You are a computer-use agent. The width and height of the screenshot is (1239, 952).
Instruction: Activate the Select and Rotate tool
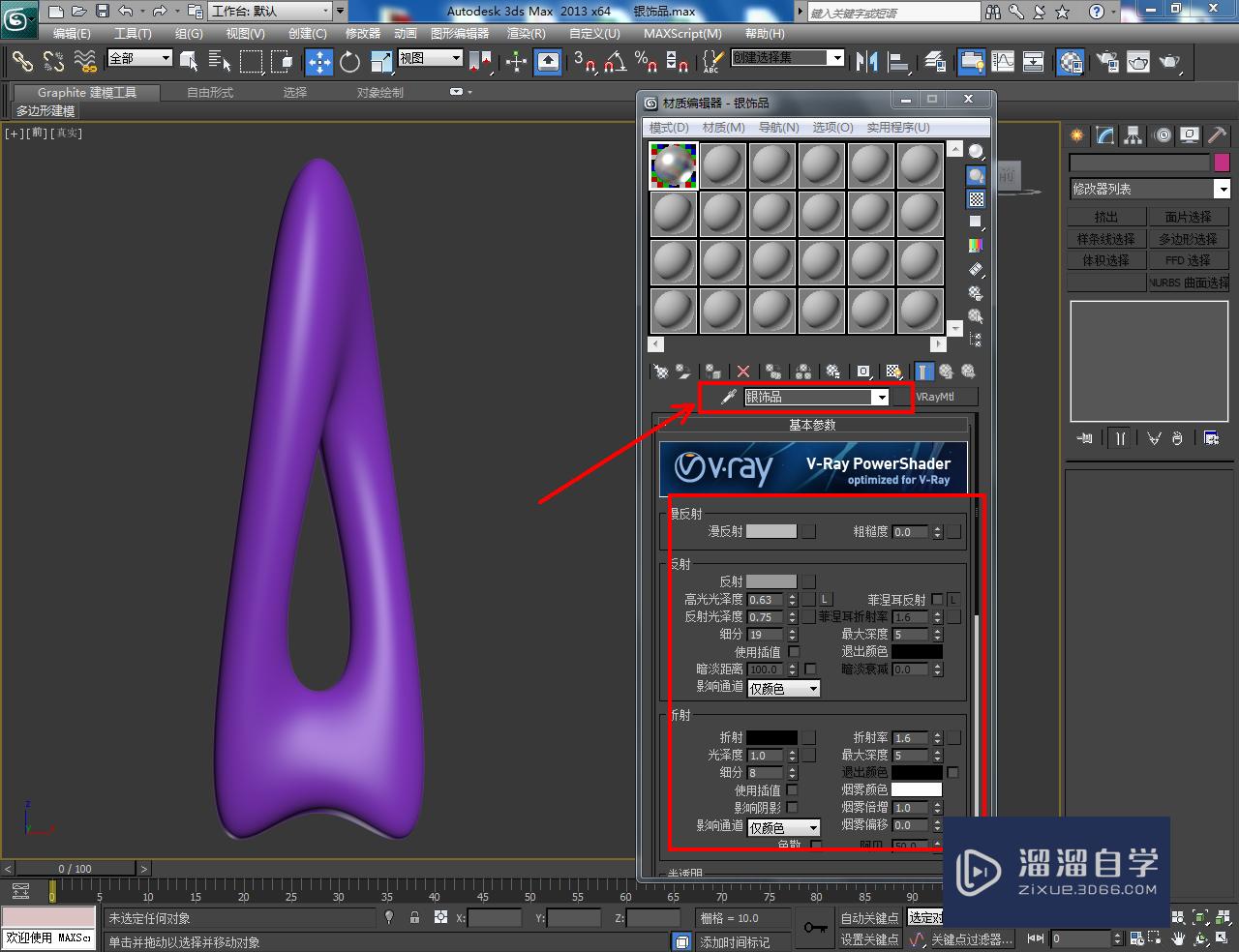pos(349,62)
